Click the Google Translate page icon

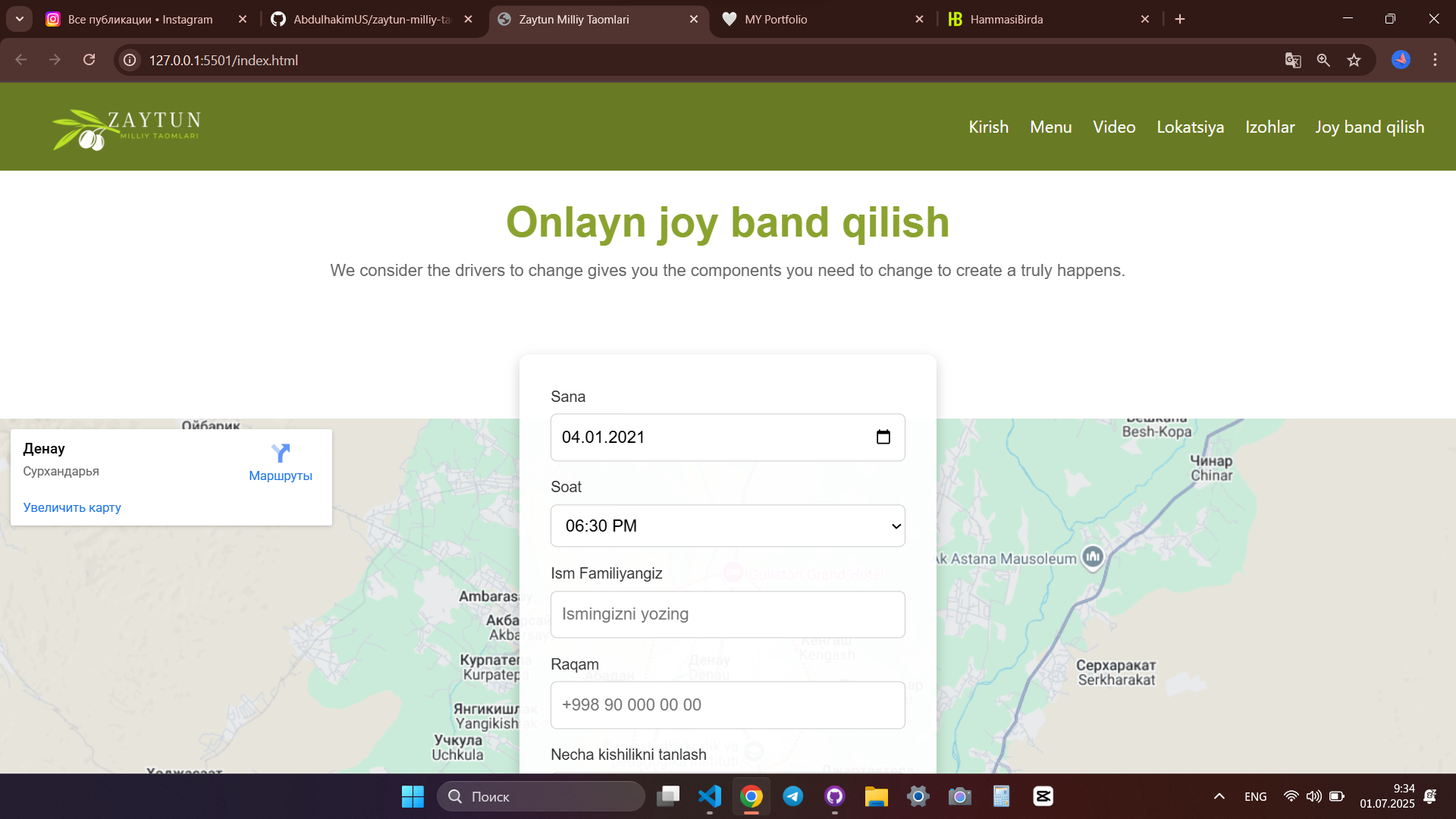point(1293,61)
